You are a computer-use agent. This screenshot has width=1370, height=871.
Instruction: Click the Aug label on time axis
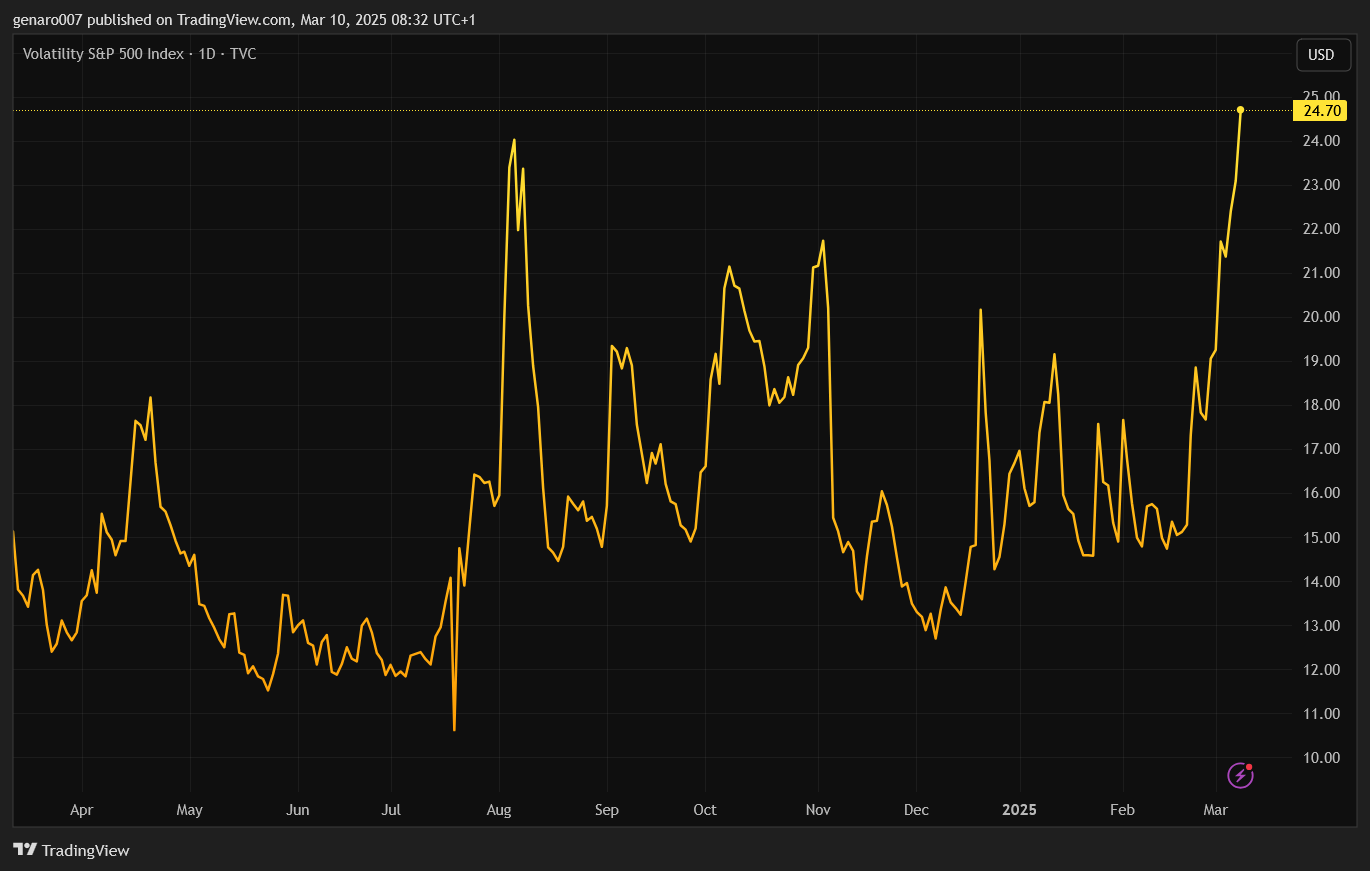pos(499,810)
